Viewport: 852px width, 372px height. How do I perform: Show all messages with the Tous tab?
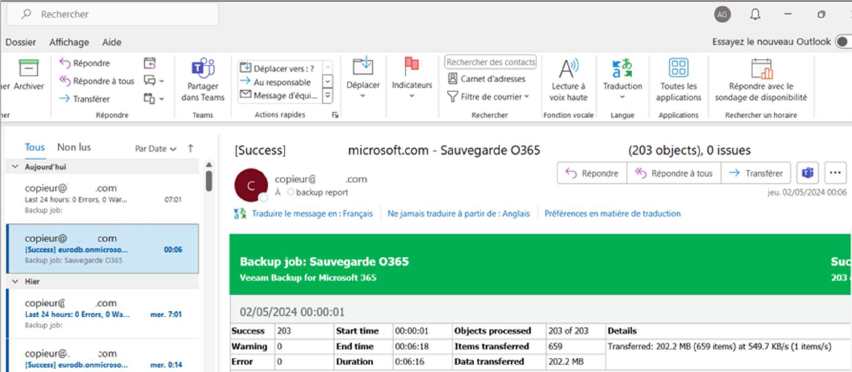click(35, 148)
